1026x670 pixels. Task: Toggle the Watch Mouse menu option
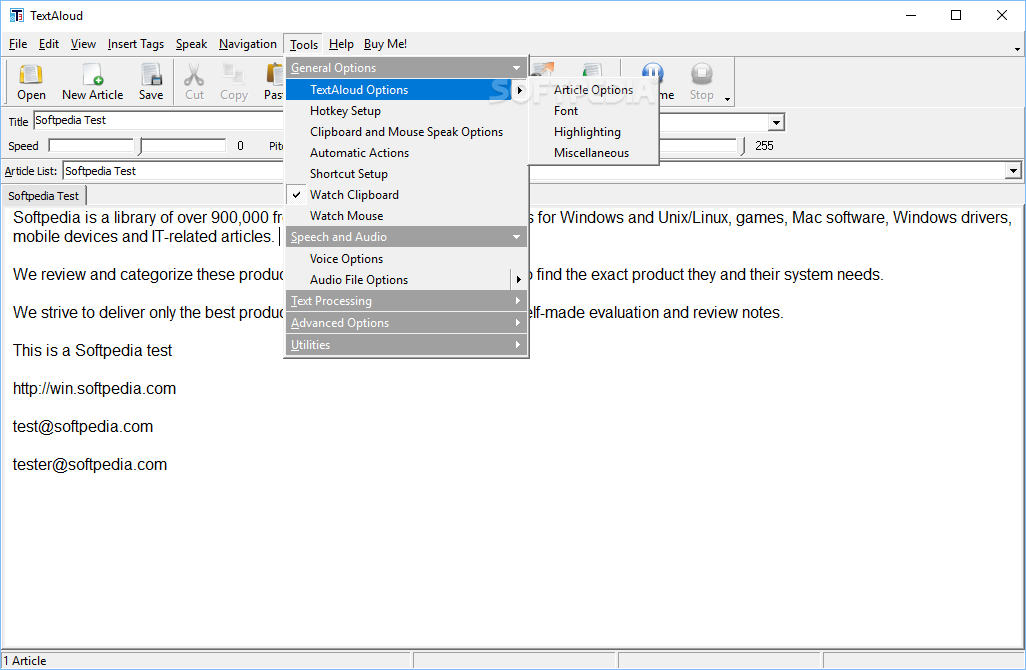[406, 215]
